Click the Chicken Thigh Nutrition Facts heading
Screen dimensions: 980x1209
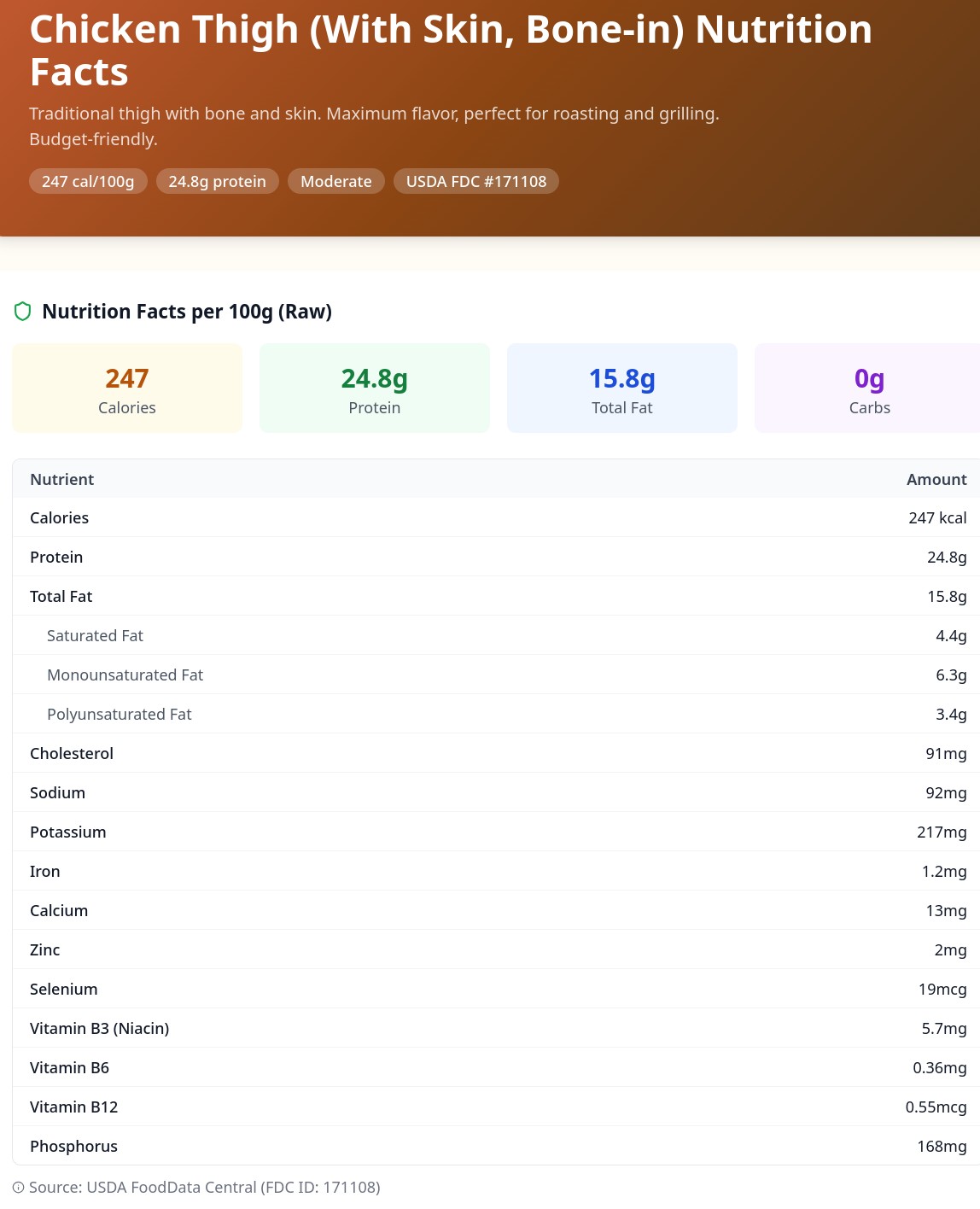(451, 50)
